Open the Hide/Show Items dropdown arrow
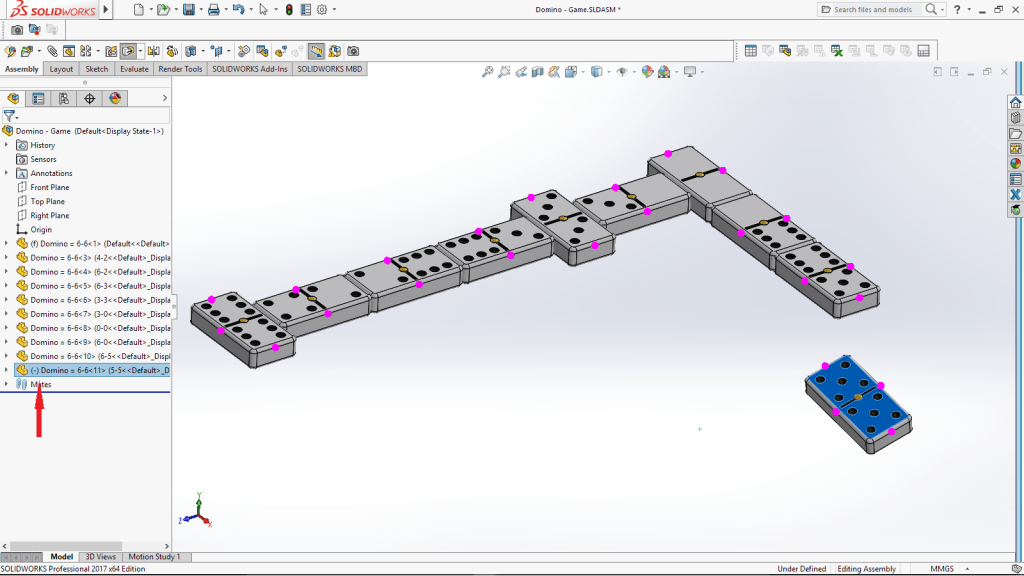The image size is (1024, 576). (x=632, y=72)
